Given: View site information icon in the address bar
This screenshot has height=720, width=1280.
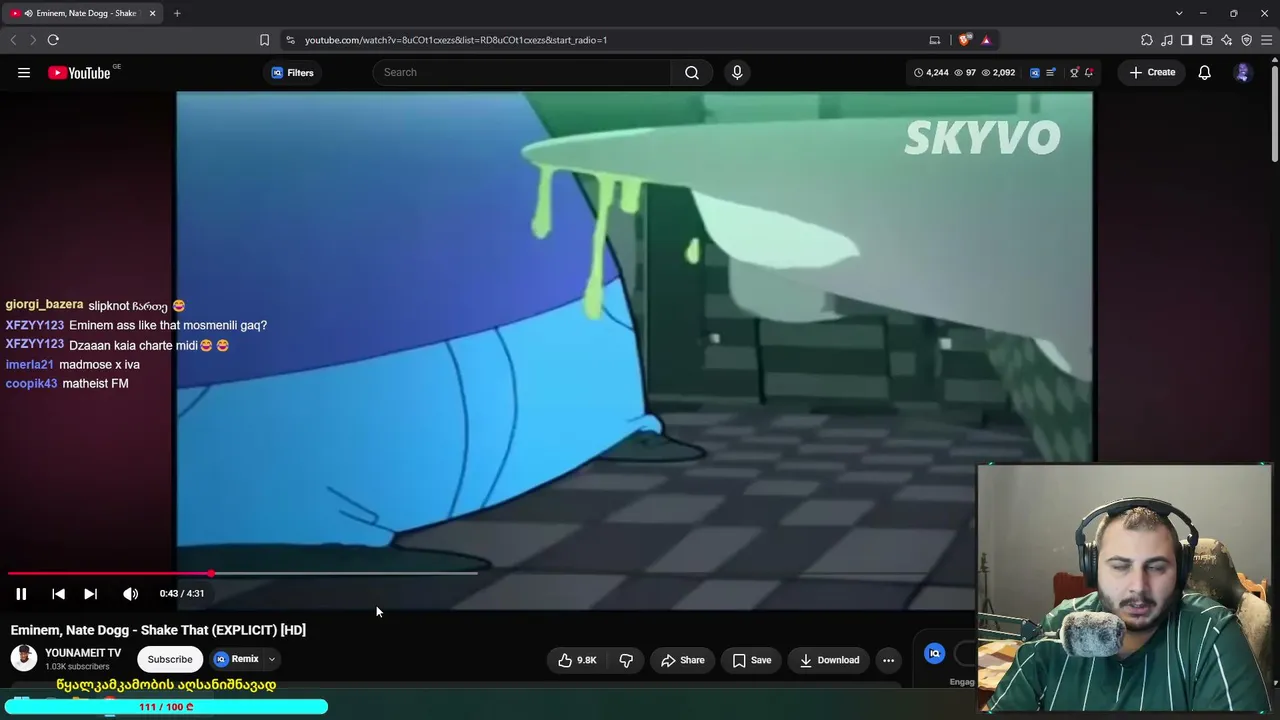Looking at the screenshot, I should [290, 40].
